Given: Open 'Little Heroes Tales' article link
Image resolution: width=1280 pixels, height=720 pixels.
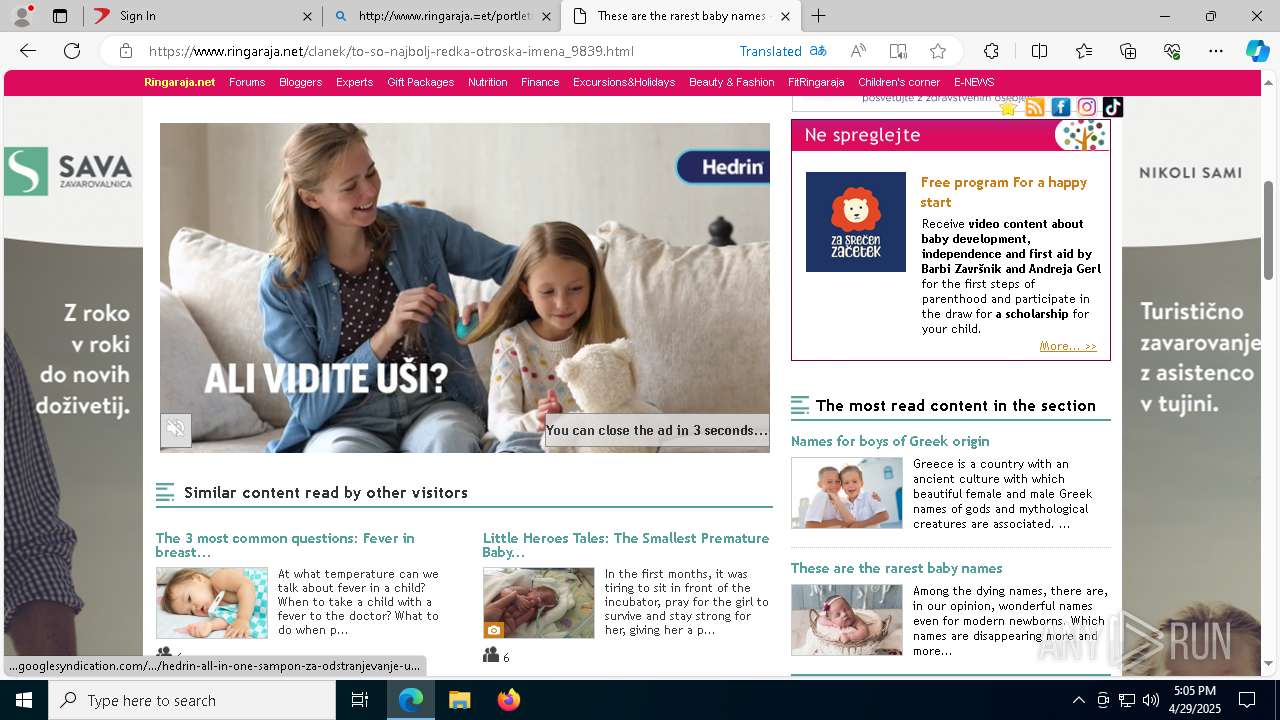Looking at the screenshot, I should [626, 545].
